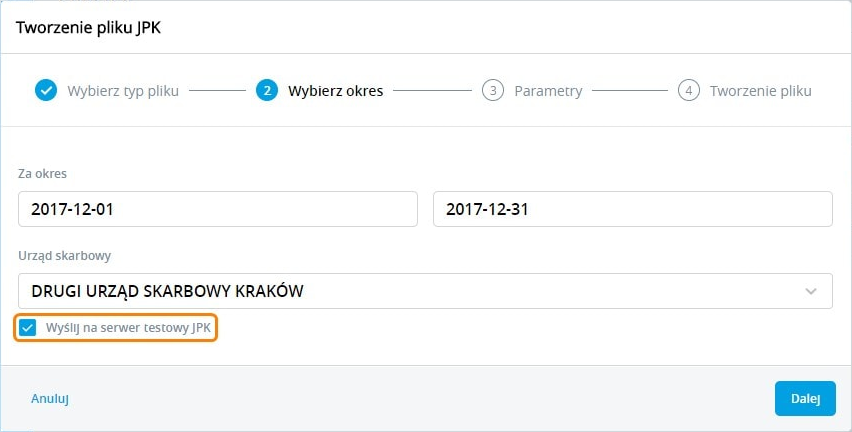Click the 'DRUGI URZĄD SKARBOWY KRAKÓW' combo box text
Screen dimensions: 852x432
coord(168,292)
